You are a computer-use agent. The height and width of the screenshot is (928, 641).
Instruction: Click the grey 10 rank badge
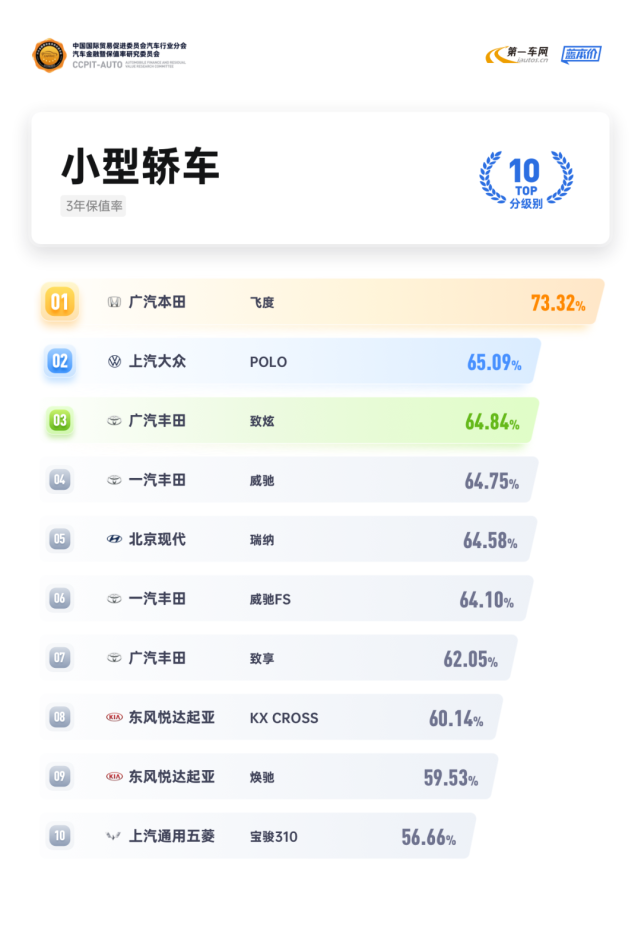pyautogui.click(x=60, y=836)
